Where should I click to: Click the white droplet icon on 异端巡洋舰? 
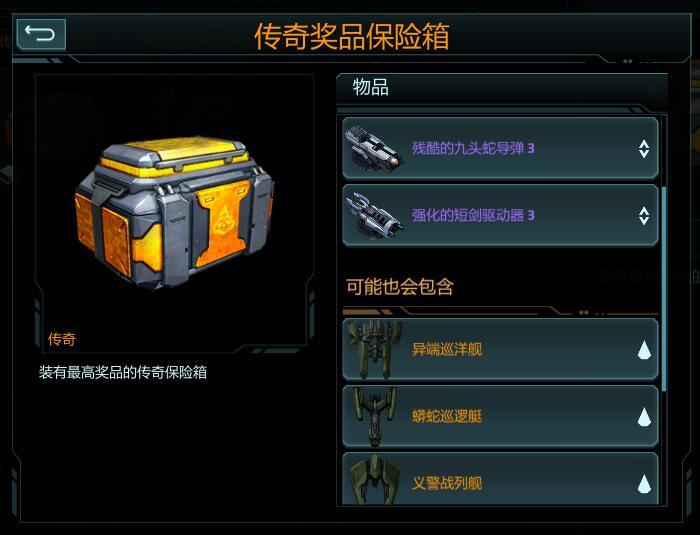(x=644, y=350)
